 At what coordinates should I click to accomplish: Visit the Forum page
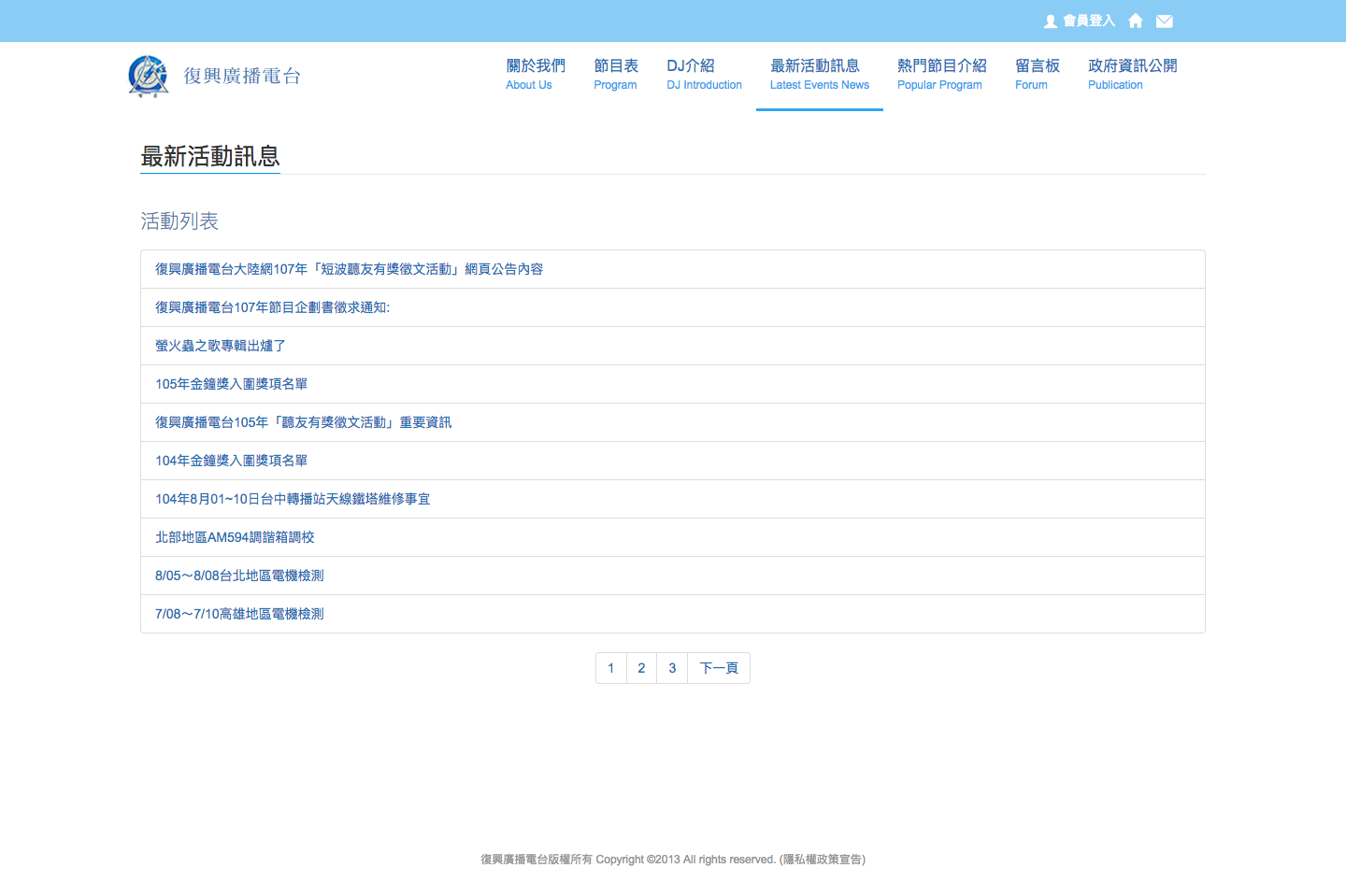pyautogui.click(x=1037, y=75)
